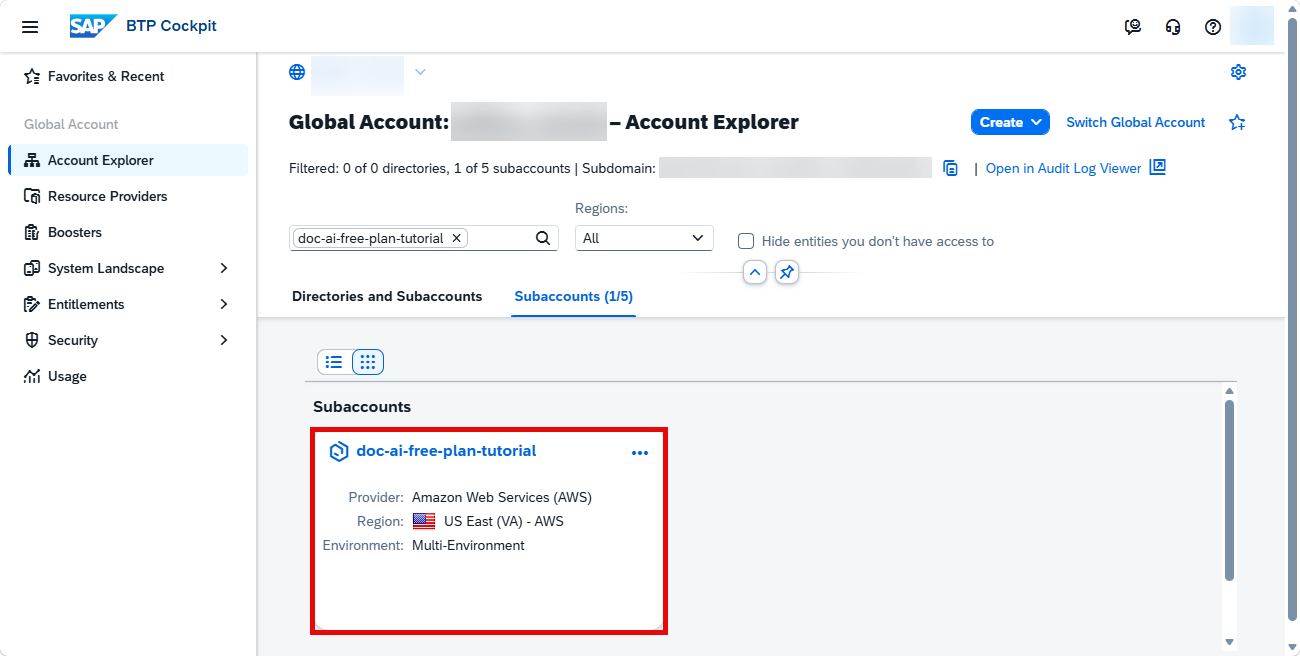Open Resource Providers
The height and width of the screenshot is (656, 1300).
128,196
